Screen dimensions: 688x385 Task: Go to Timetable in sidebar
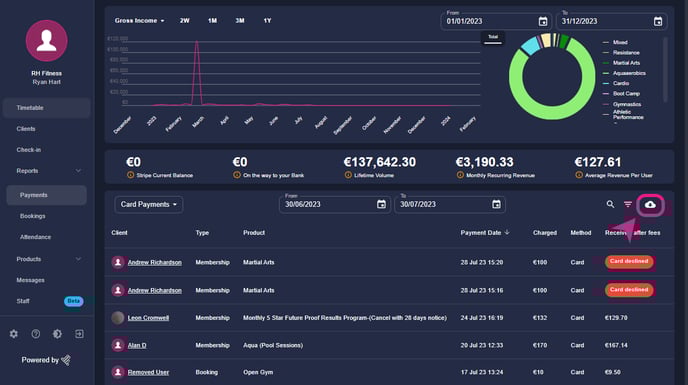(47, 108)
